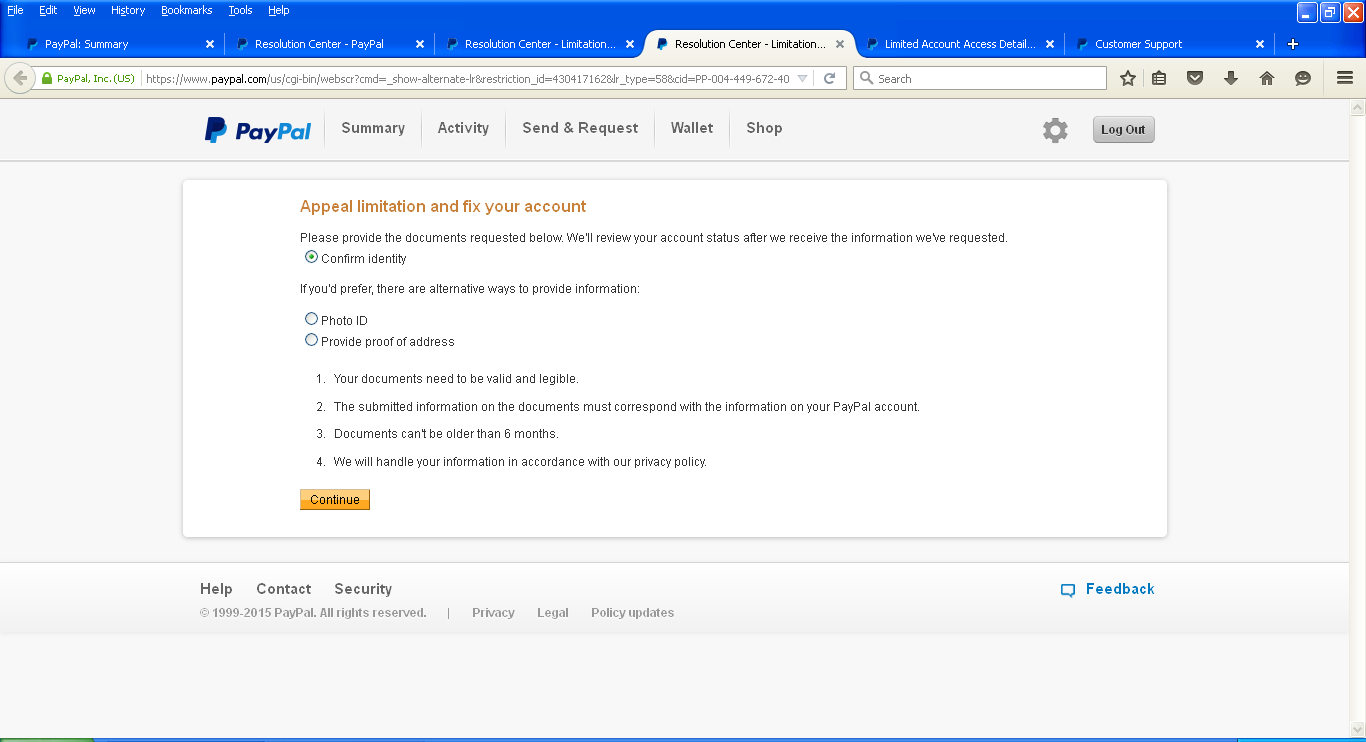Open the Downloads arrow icon
This screenshot has width=1366, height=742.
point(1231,78)
